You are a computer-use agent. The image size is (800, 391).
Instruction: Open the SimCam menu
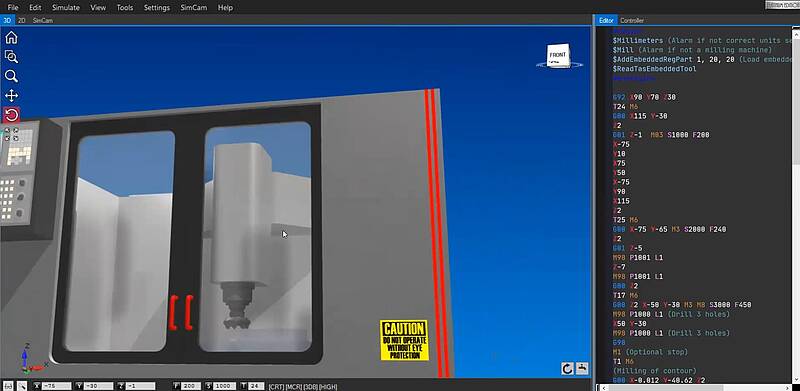pos(193,8)
